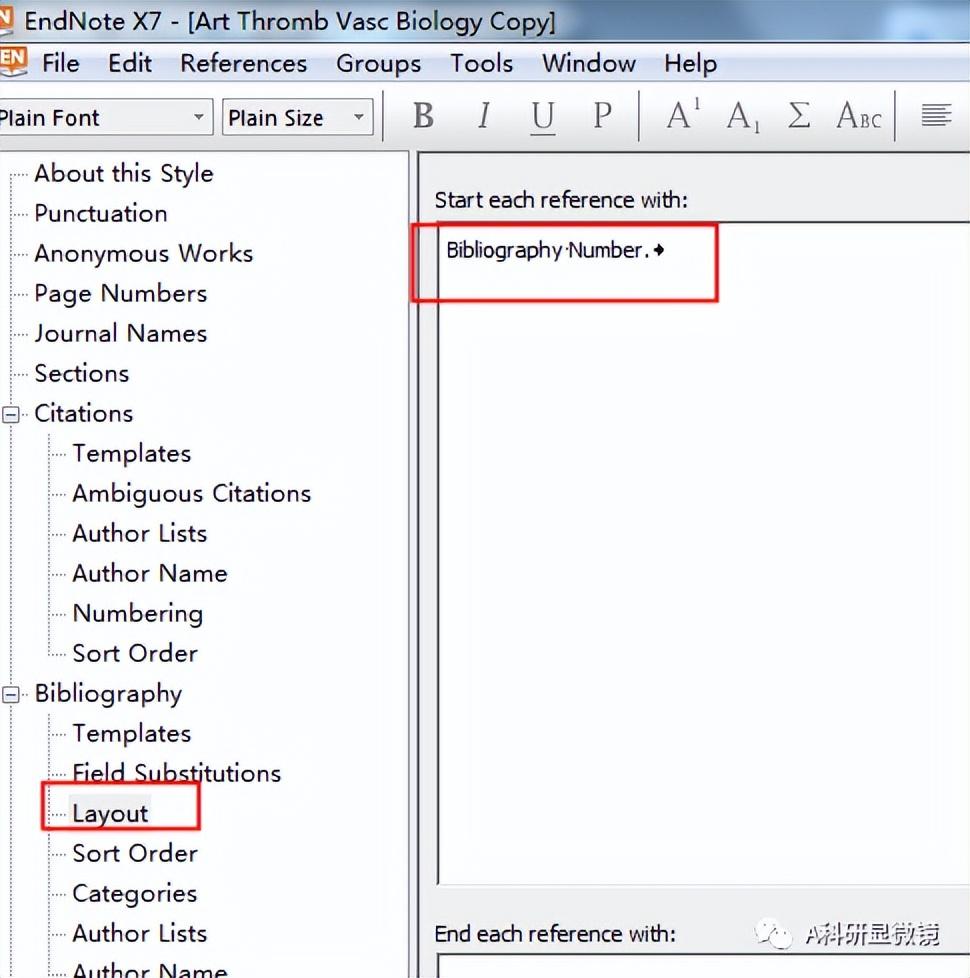970x978 pixels.
Task: Open Author Lists under Bibliography
Action: (x=140, y=933)
